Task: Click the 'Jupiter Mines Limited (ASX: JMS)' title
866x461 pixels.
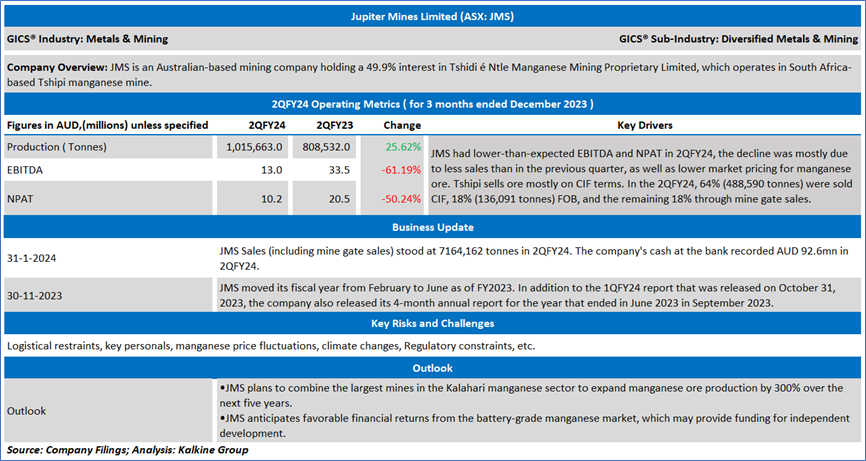Action: (432, 17)
